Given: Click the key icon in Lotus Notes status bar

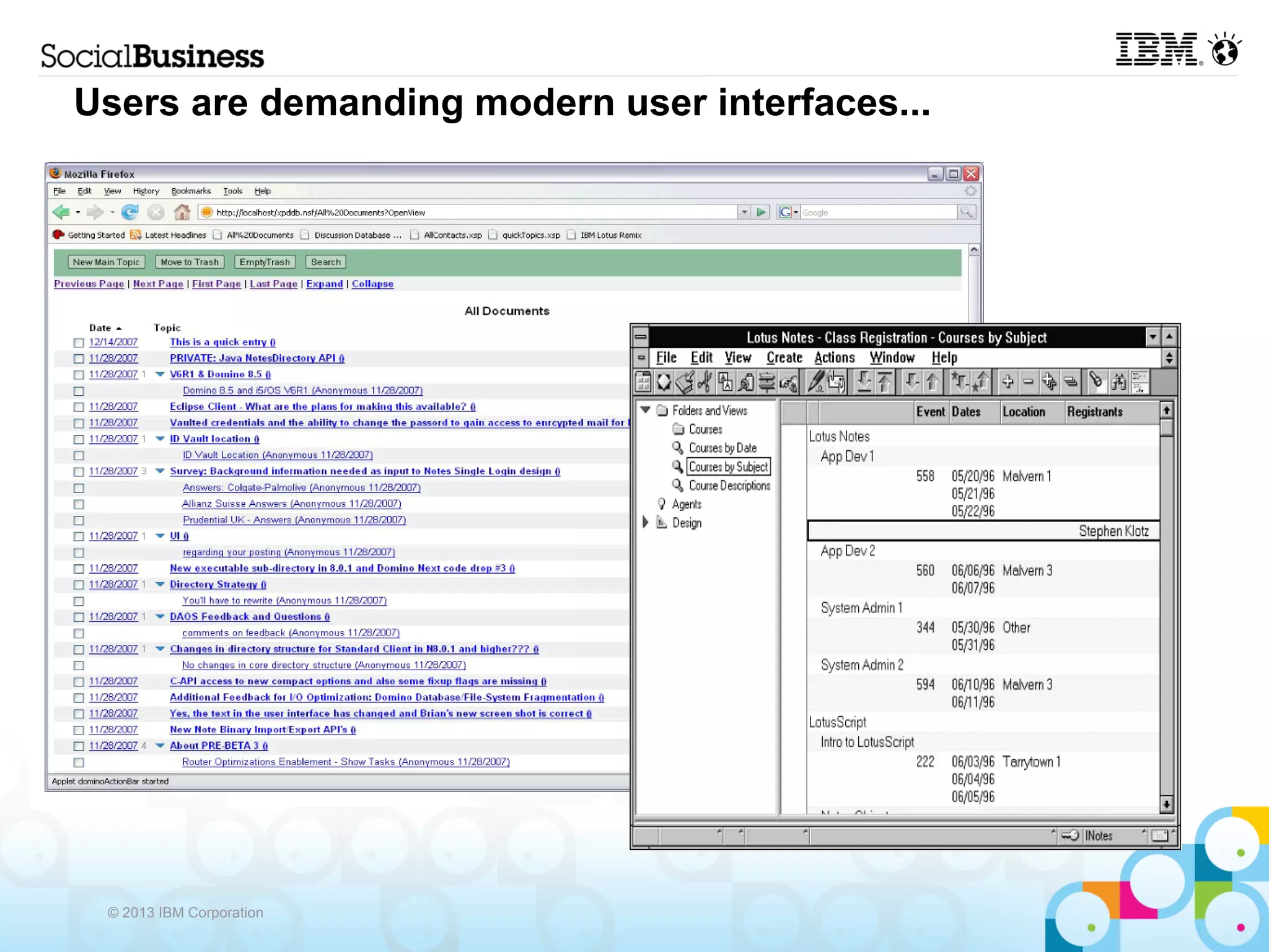Looking at the screenshot, I should 1070,836.
